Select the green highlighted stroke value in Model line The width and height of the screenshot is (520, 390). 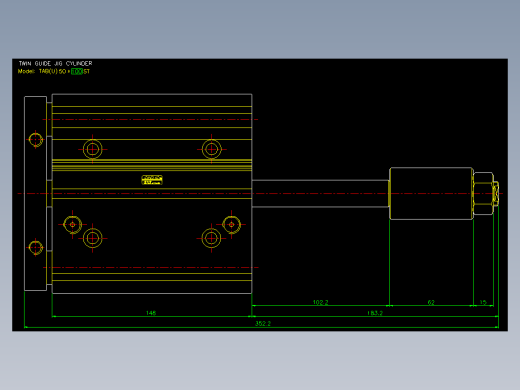[77, 71]
